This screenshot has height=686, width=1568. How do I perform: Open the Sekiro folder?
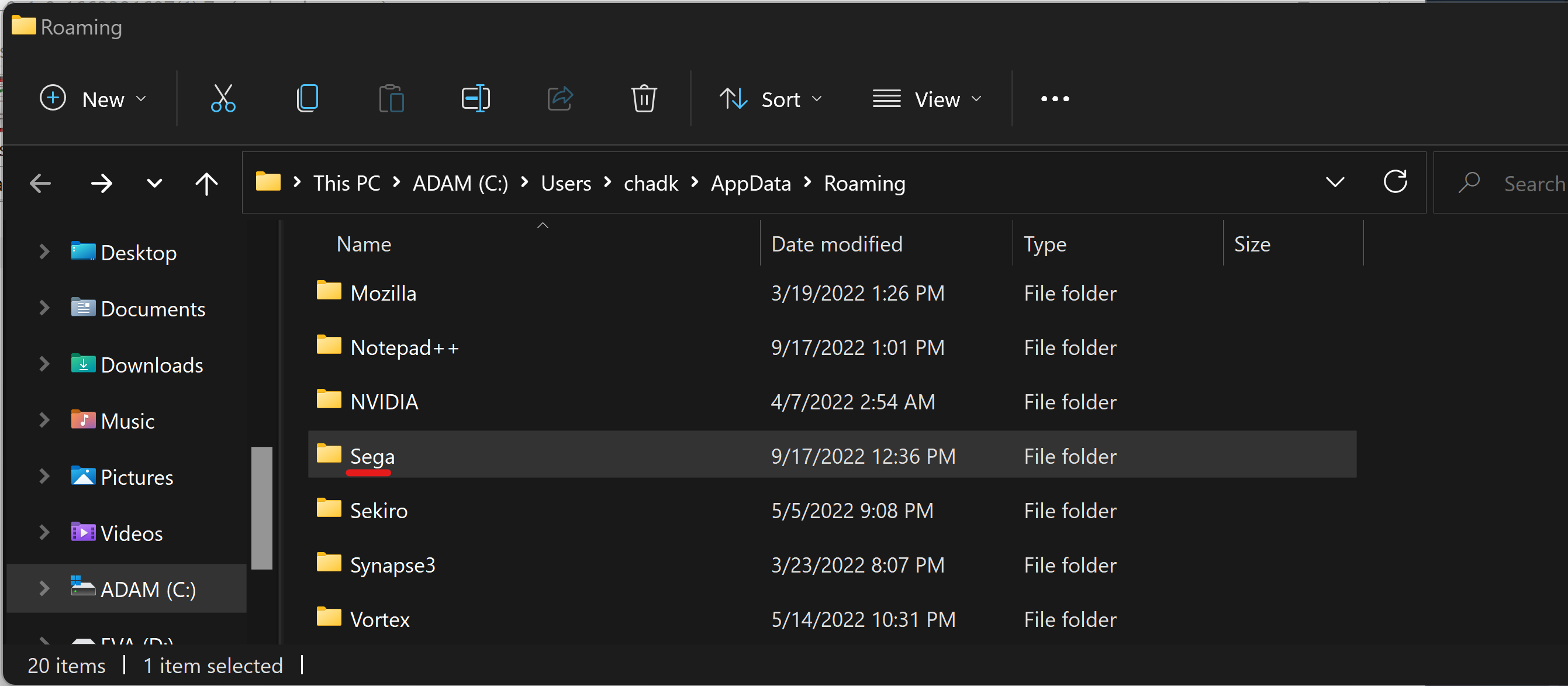[x=377, y=510]
